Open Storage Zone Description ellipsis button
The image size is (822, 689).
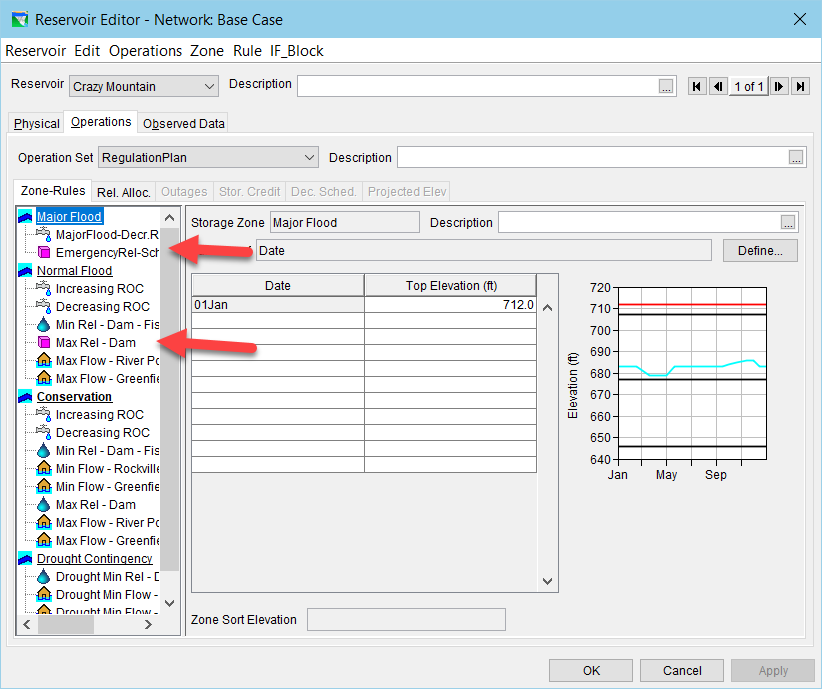tap(788, 223)
